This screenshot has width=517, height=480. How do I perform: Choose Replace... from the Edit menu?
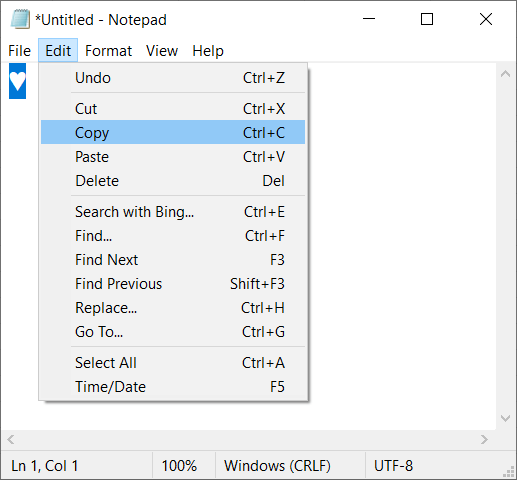(173, 307)
